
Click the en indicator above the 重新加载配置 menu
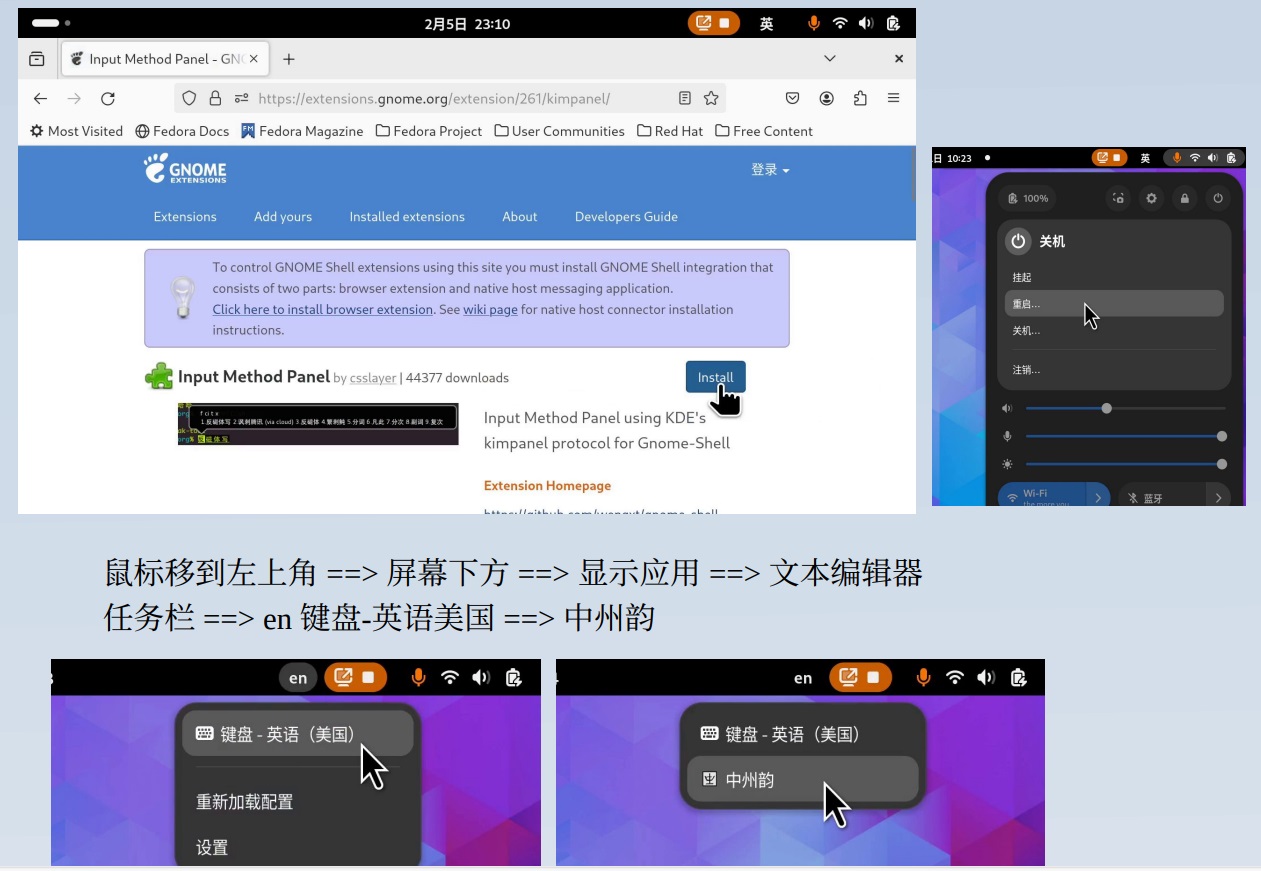298,678
